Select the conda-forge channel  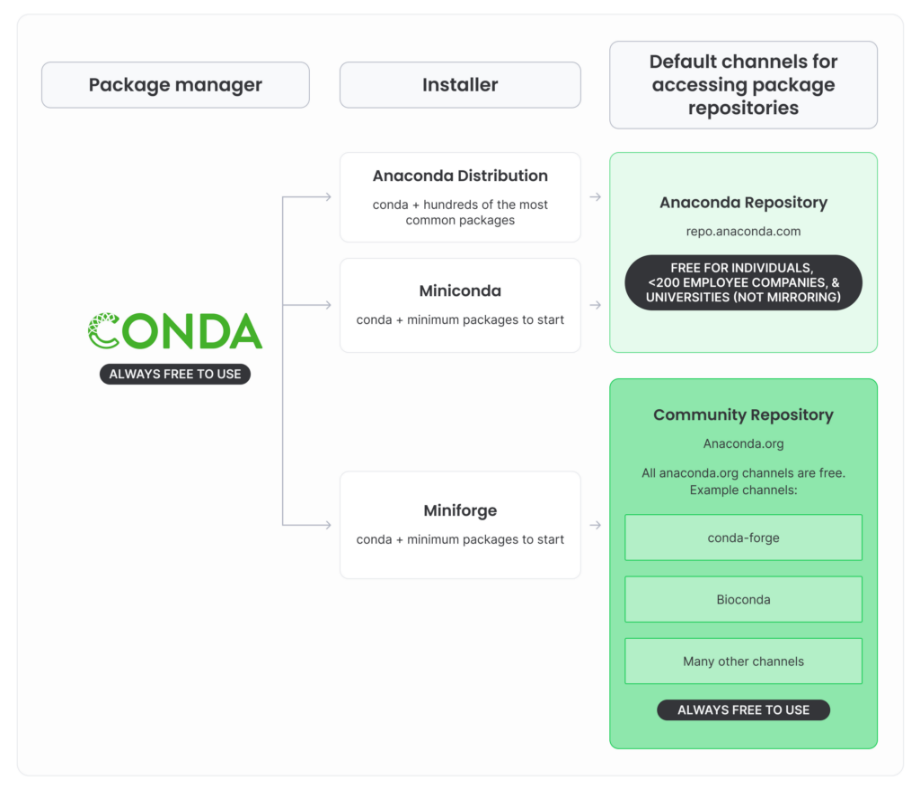click(743, 538)
